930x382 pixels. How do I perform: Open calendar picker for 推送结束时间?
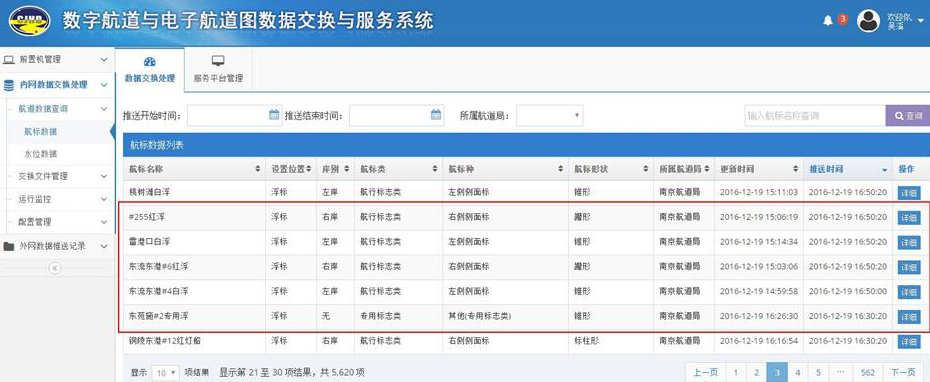tap(436, 114)
